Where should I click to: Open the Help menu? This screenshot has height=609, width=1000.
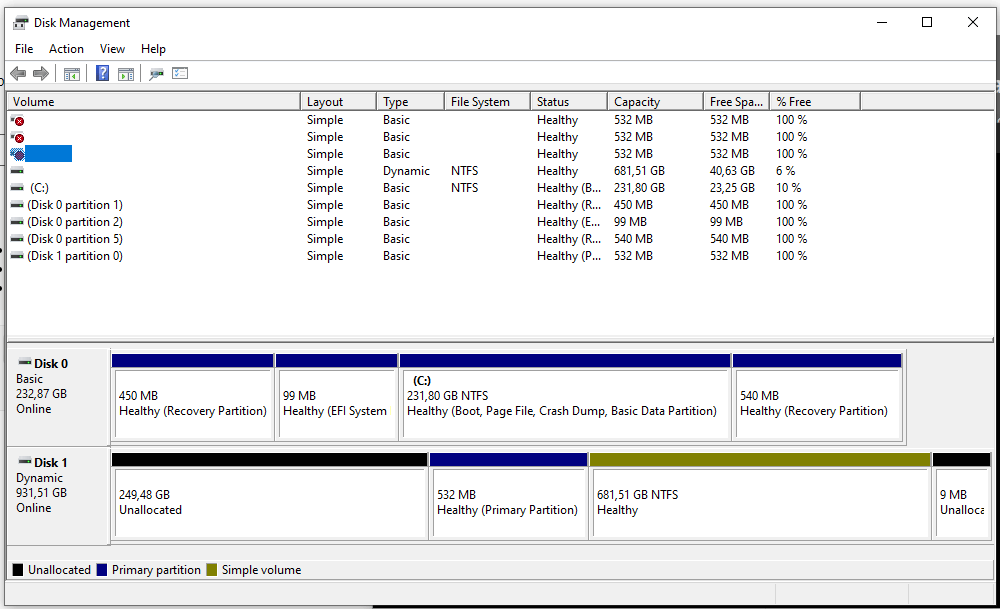[x=153, y=49]
